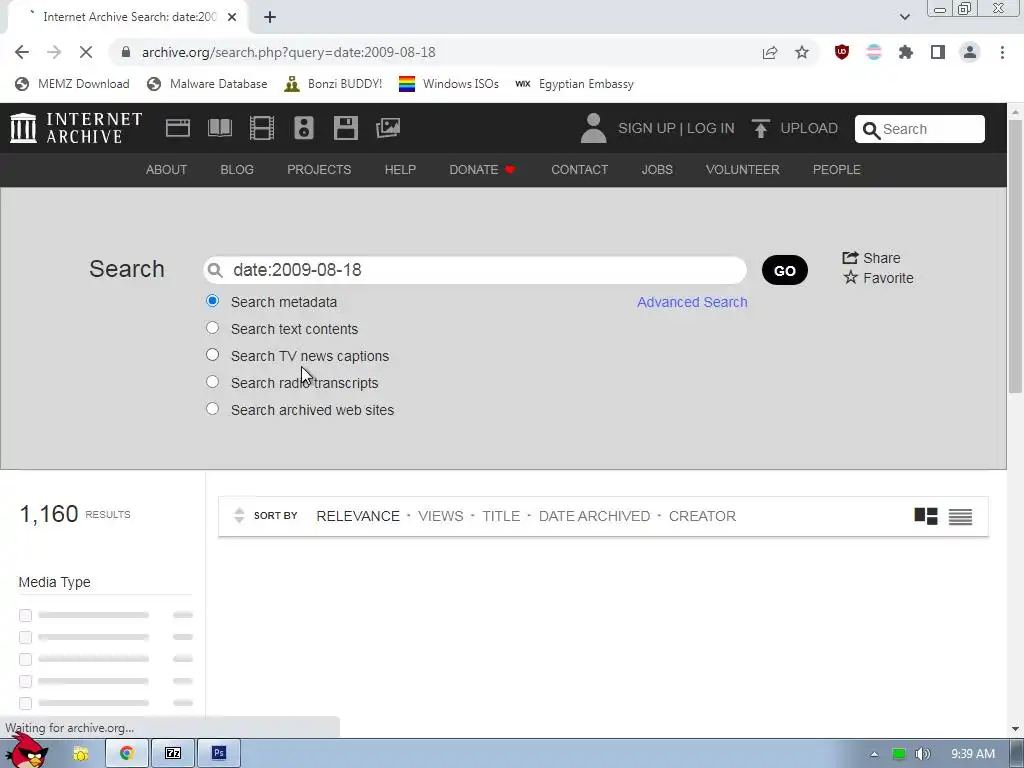Screen dimensions: 1024x768
Task: Open the Texts book icon
Action: coord(220,128)
